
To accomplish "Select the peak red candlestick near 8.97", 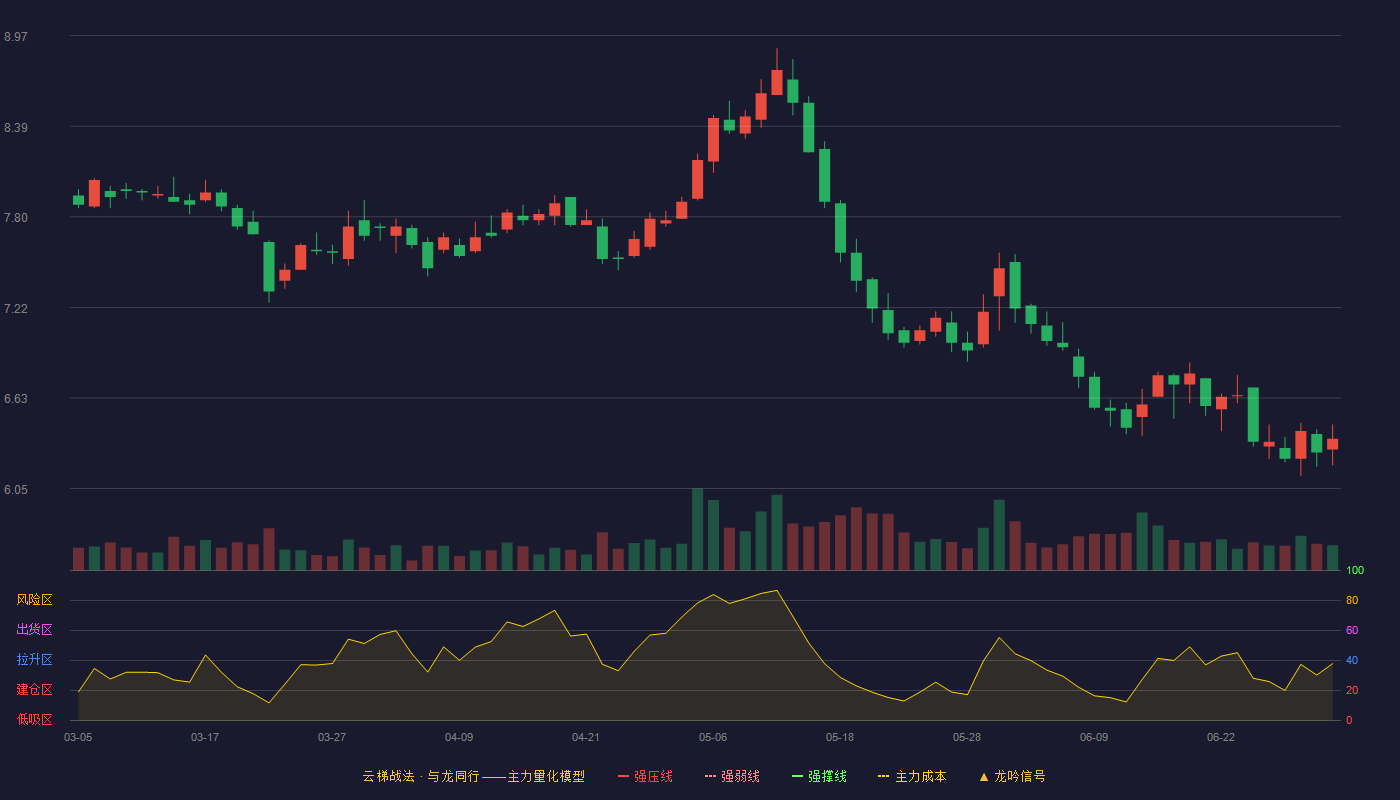I will point(777,82).
